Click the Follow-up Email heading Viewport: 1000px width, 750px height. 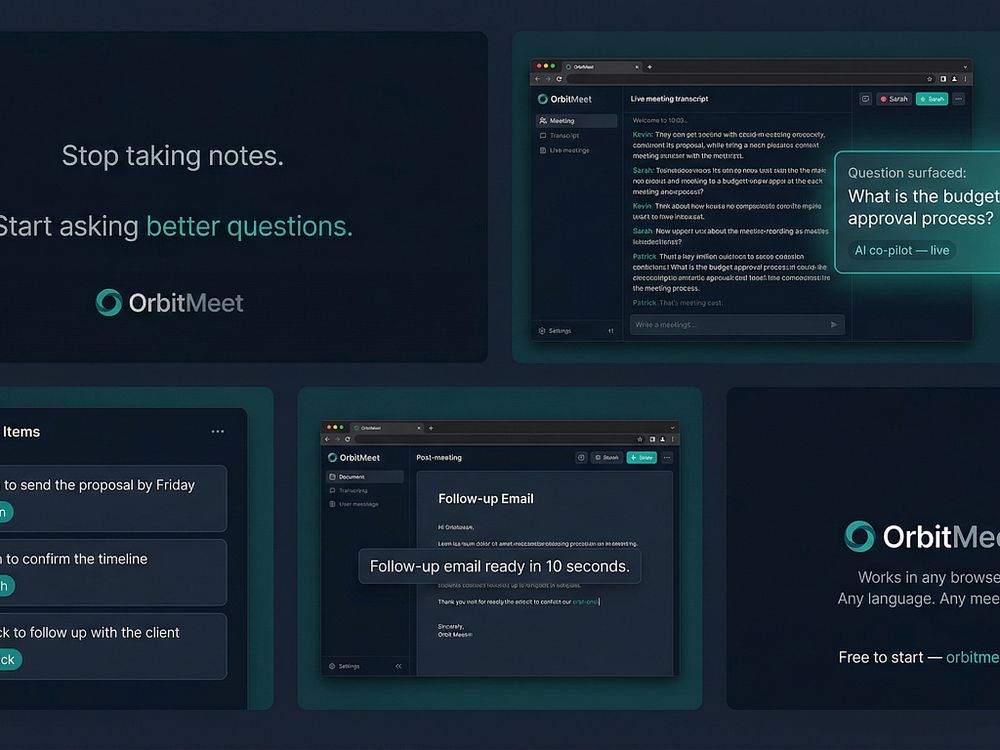pyautogui.click(x=486, y=499)
